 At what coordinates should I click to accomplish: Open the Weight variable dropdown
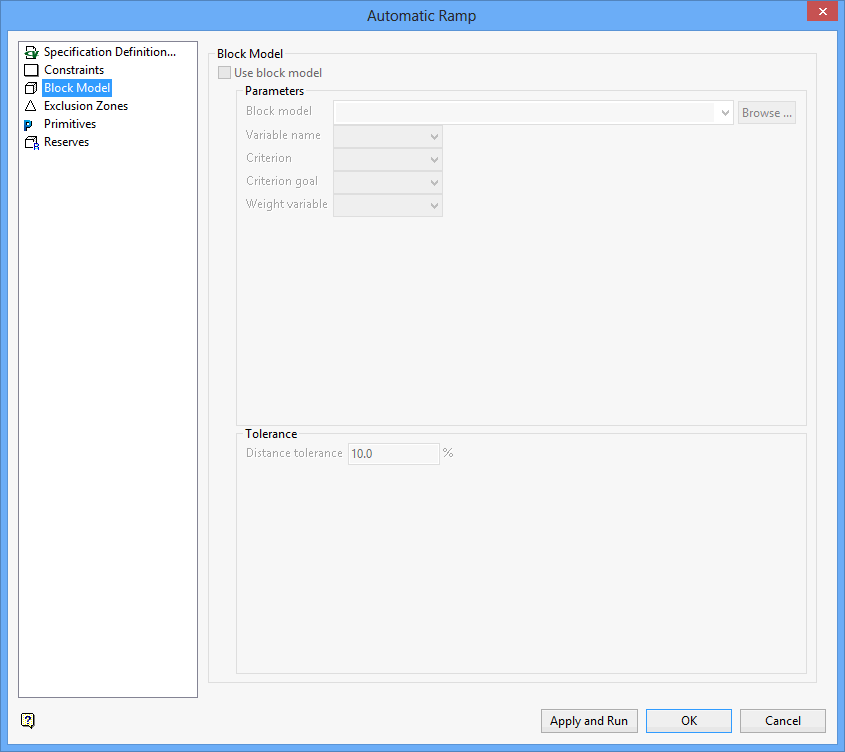[x=387, y=205]
